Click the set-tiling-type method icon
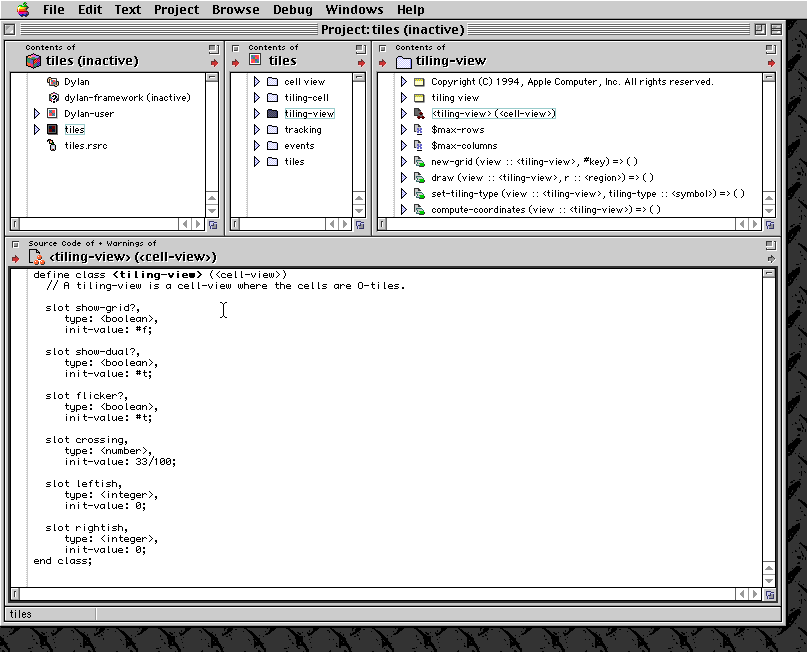 (x=419, y=193)
